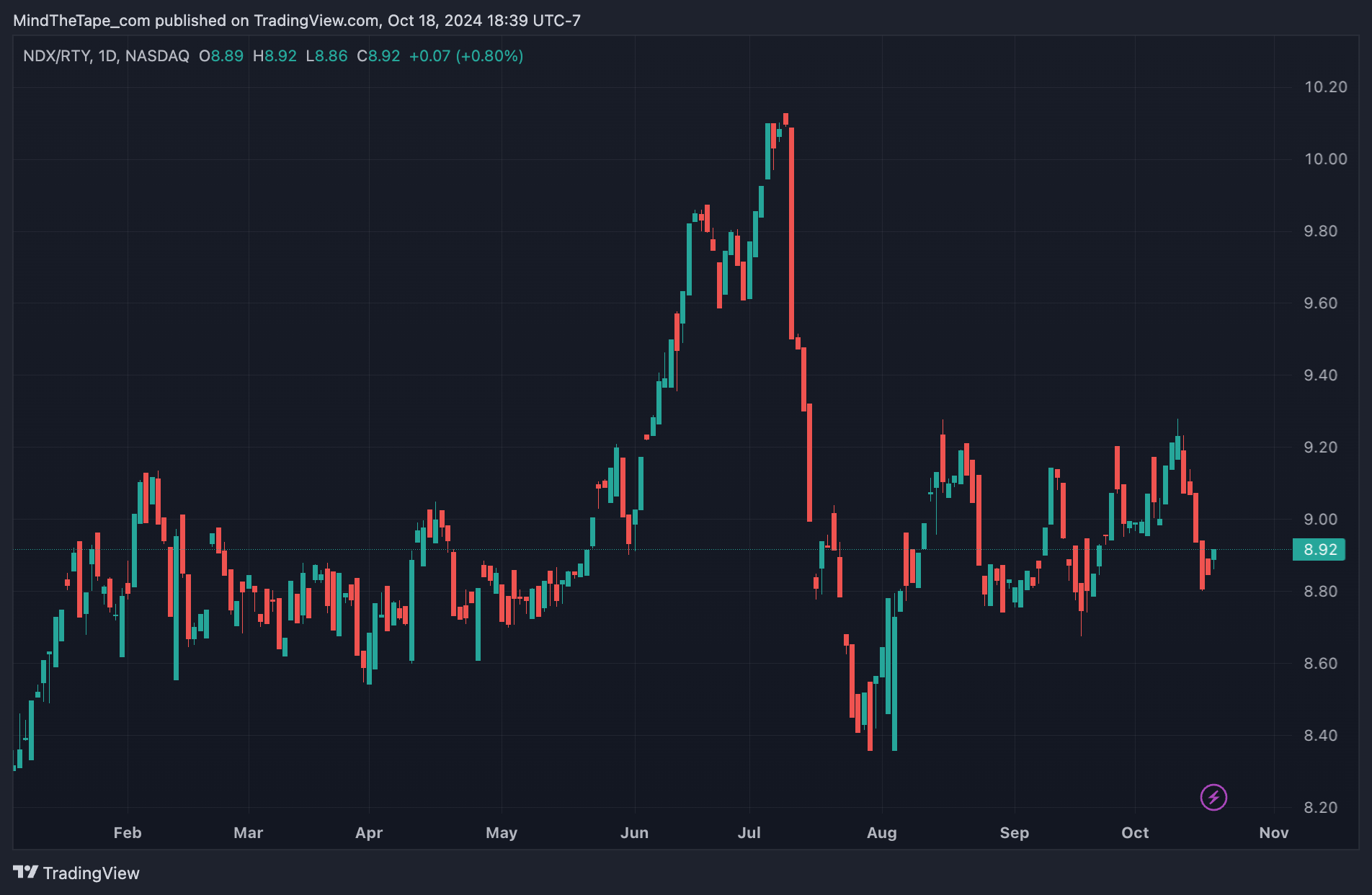Image resolution: width=1372 pixels, height=895 pixels.
Task: Click the NDX/RTY symbol label
Action: [x=56, y=56]
